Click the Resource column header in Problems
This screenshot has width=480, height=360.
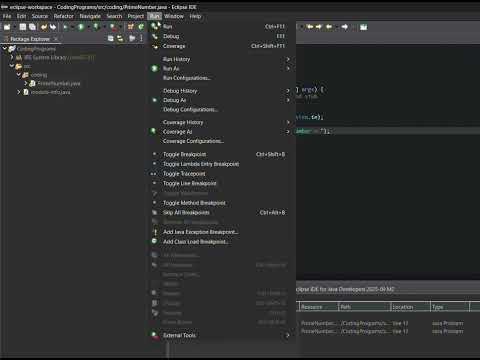tap(318, 307)
